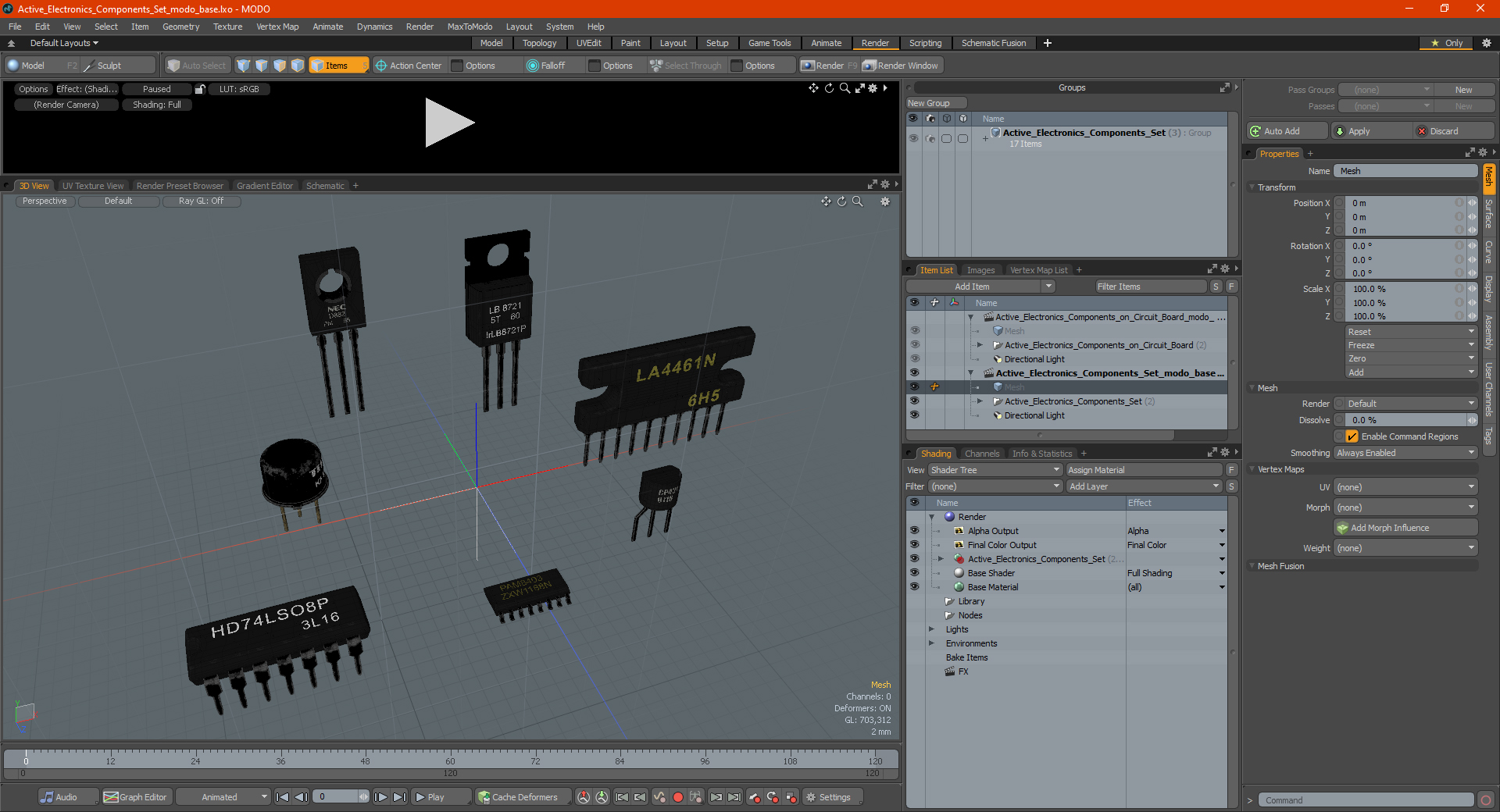Click the New Group button
Image resolution: width=1500 pixels, height=812 pixels.
[x=936, y=103]
